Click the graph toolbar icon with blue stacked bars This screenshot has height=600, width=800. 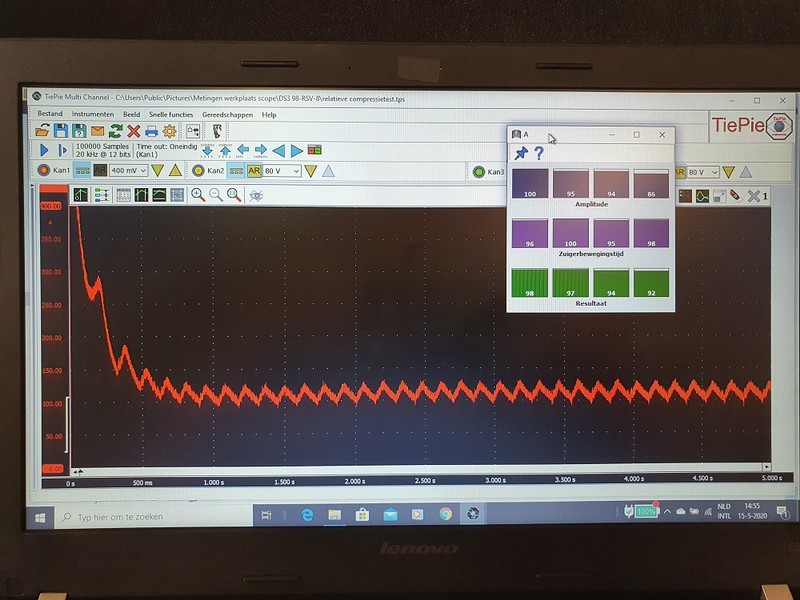tap(102, 195)
